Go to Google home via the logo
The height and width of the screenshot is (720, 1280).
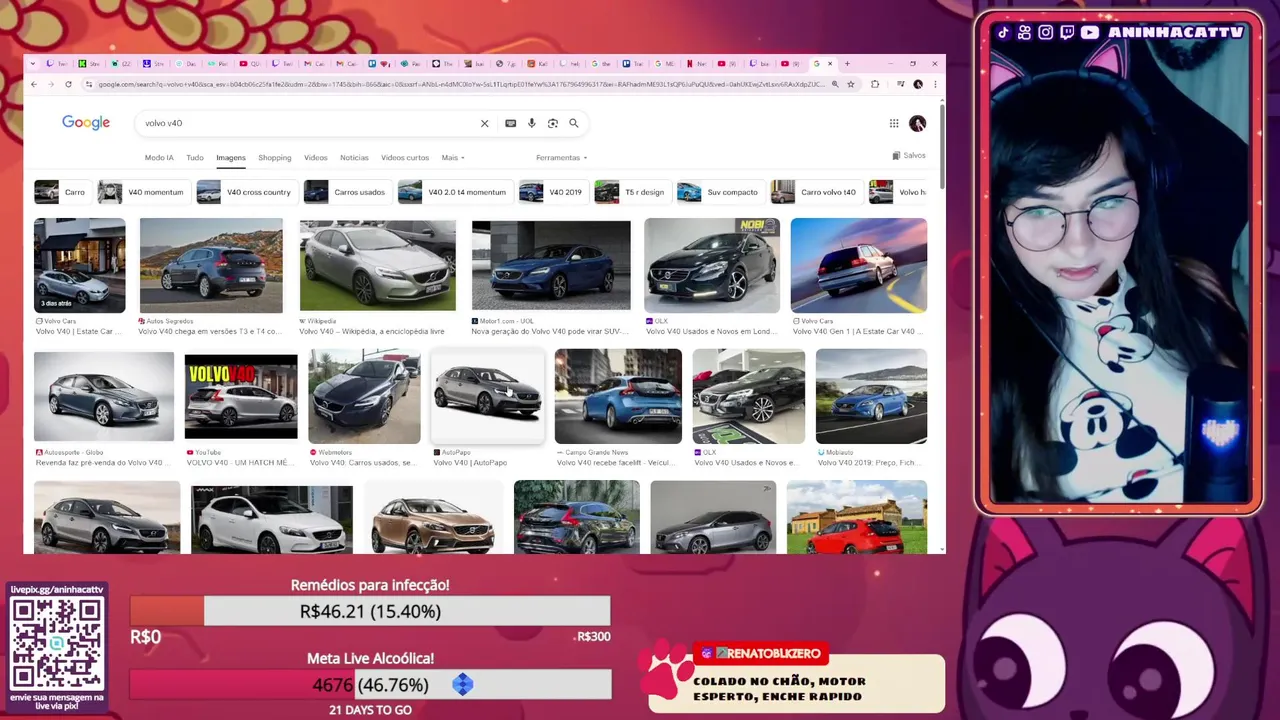click(86, 122)
